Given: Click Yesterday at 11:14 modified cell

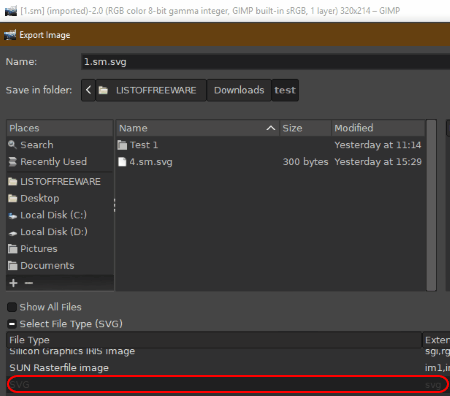Looking at the screenshot, I should pos(378,145).
